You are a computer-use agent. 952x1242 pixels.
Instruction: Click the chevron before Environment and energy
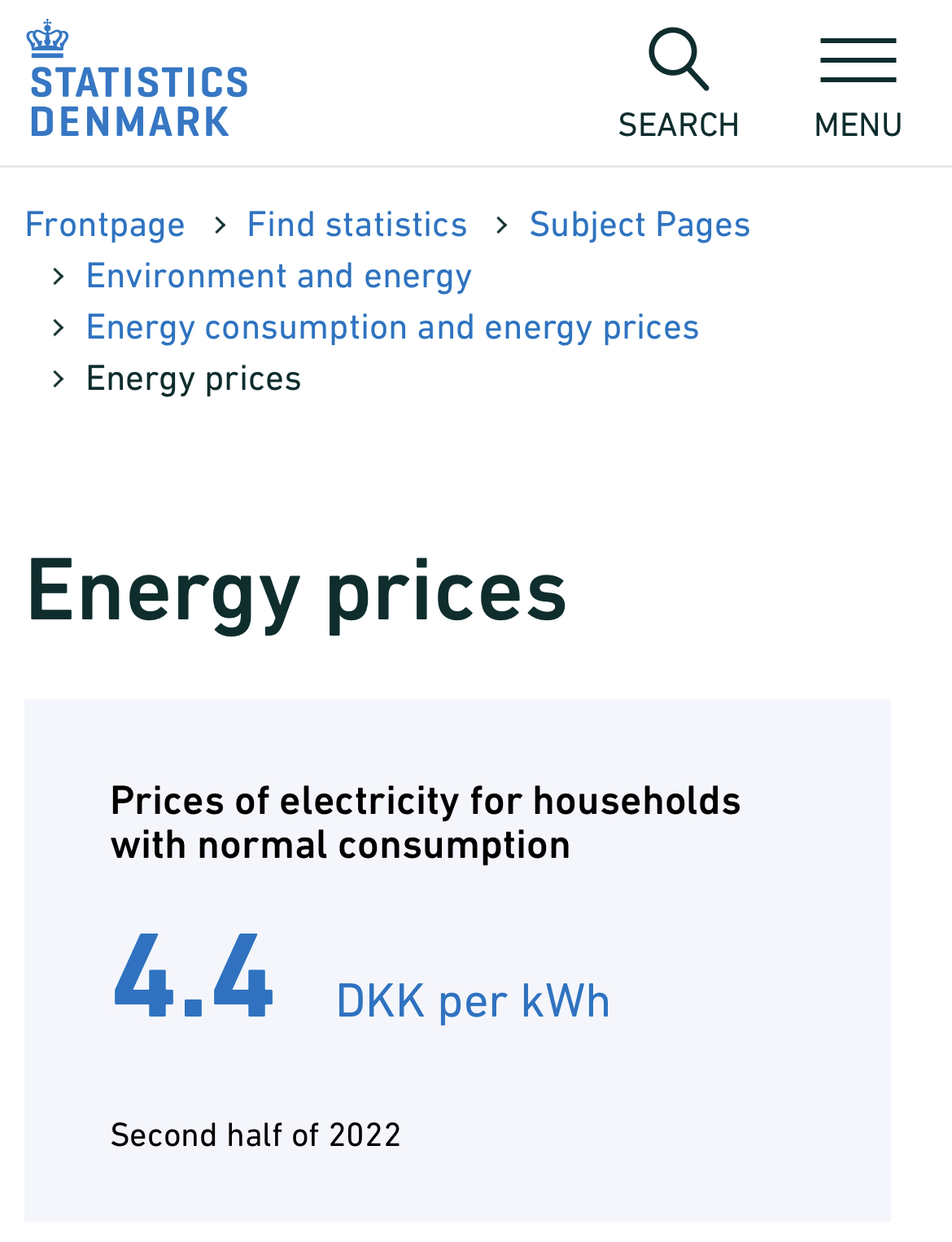(x=59, y=277)
